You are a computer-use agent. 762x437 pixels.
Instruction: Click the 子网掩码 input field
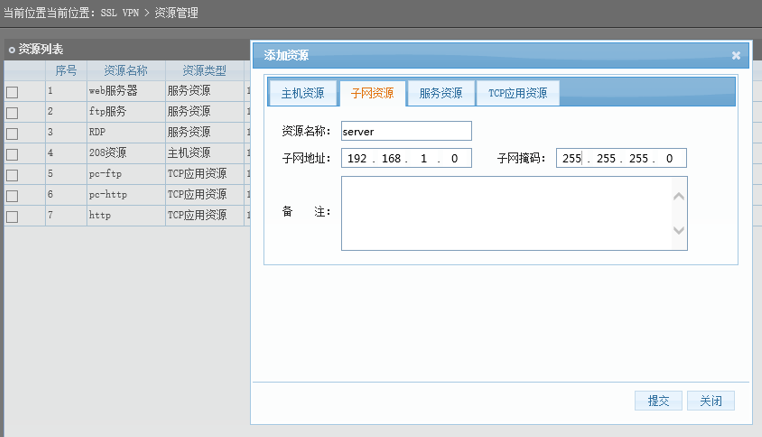tap(621, 159)
